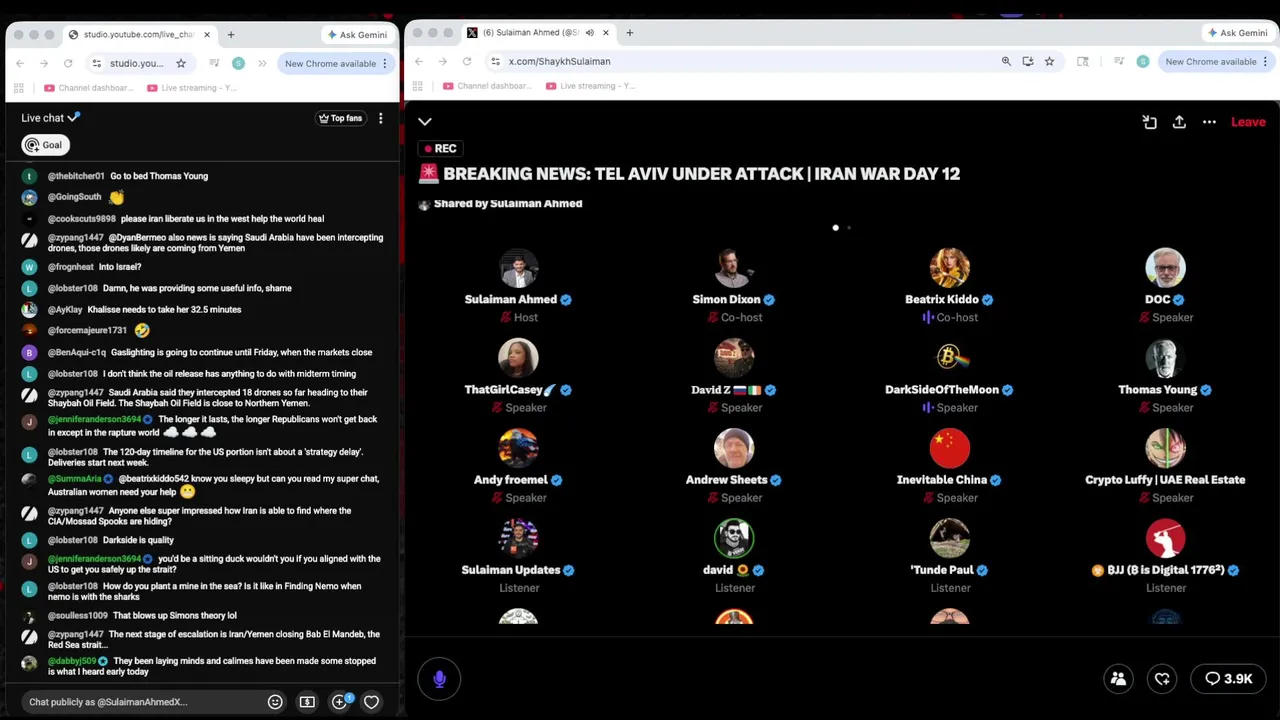Select the Top fans button in live chat

(x=340, y=118)
